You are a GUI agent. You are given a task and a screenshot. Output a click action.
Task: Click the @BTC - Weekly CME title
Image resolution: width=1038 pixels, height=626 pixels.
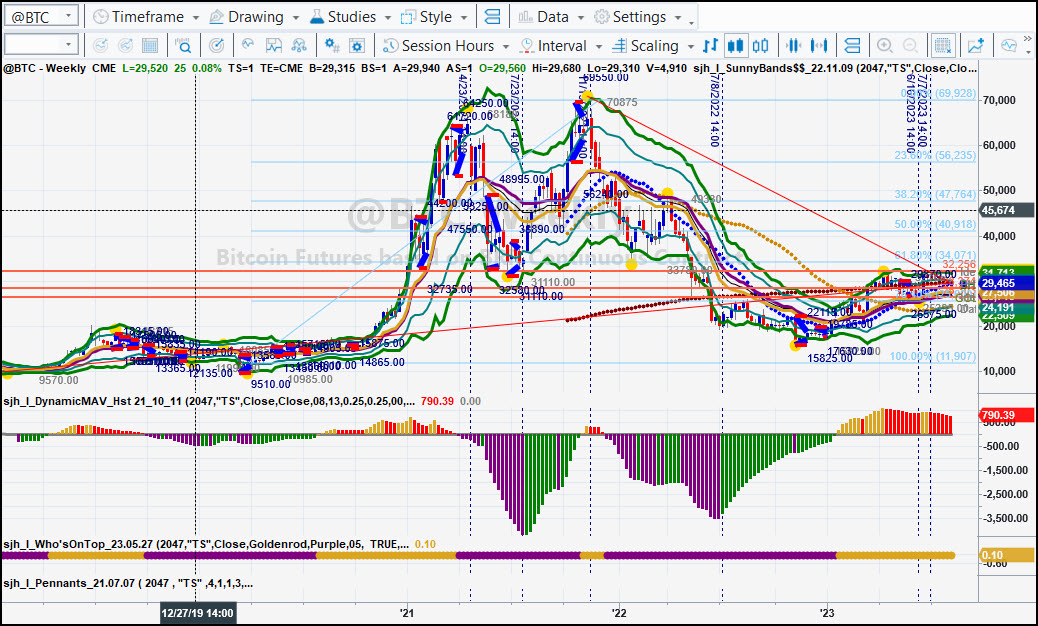(x=60, y=67)
